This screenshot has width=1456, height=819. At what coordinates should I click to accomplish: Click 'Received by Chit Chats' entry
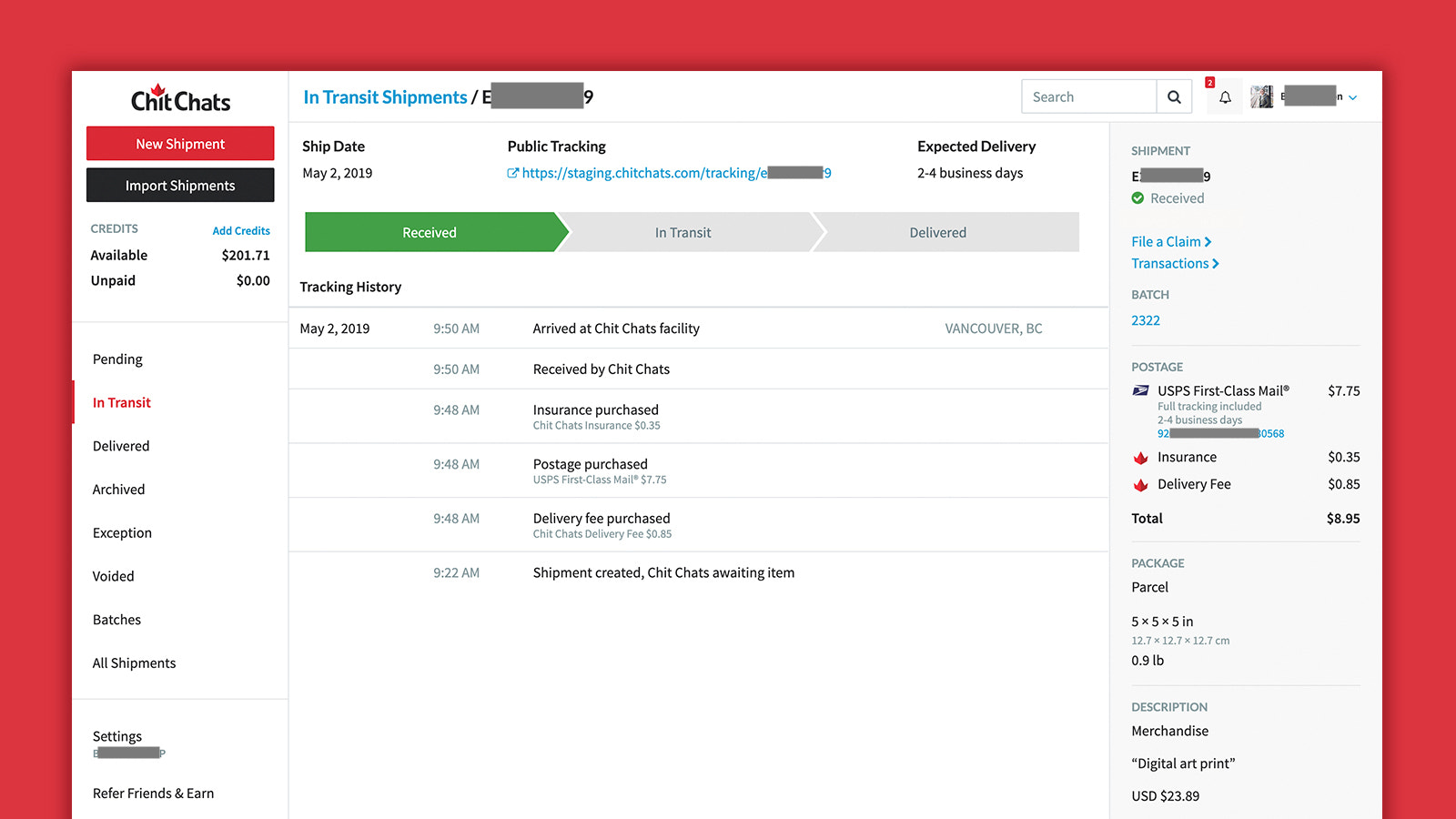[602, 369]
